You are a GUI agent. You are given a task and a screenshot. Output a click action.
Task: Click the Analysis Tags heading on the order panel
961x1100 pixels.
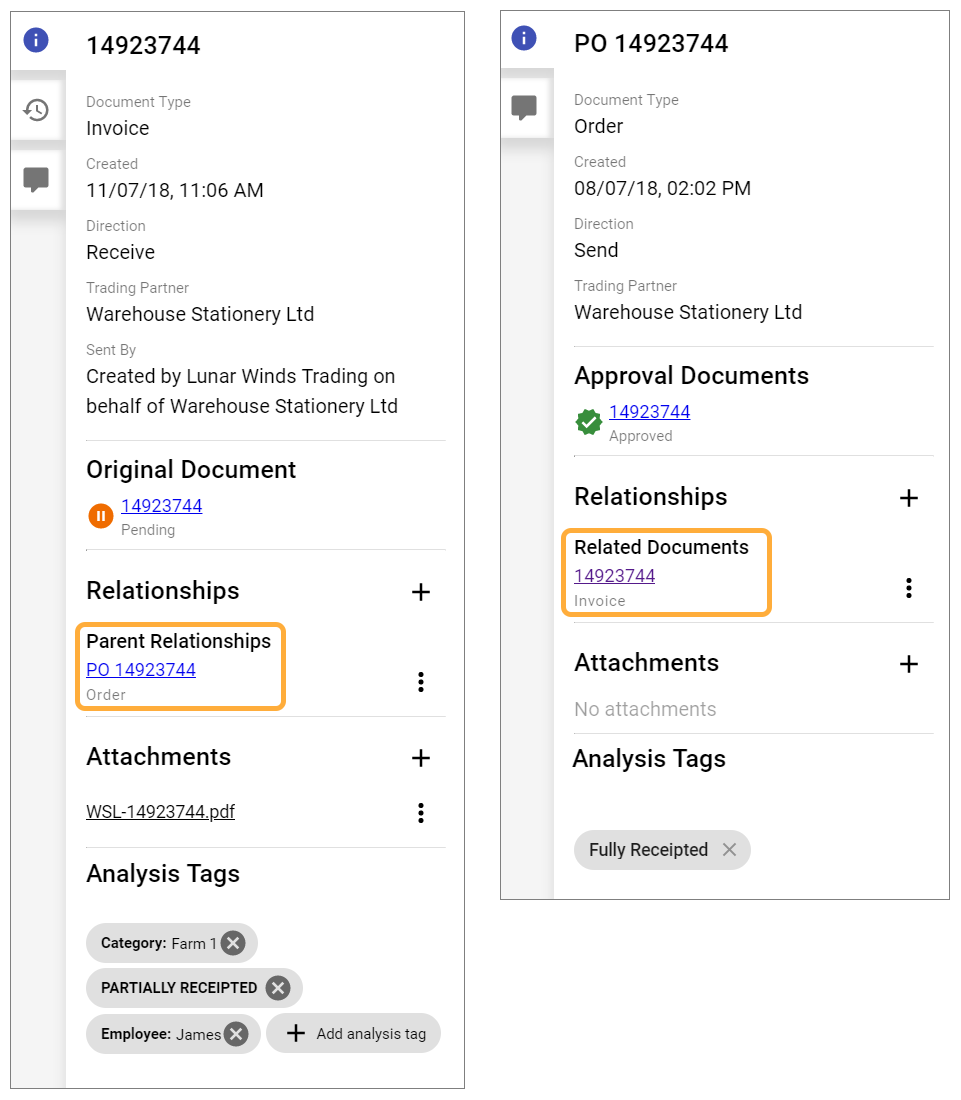[648, 759]
